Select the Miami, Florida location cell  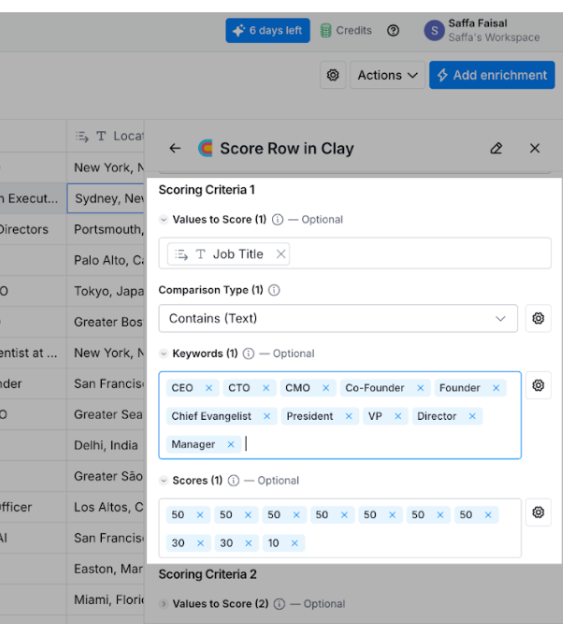(x=105, y=600)
